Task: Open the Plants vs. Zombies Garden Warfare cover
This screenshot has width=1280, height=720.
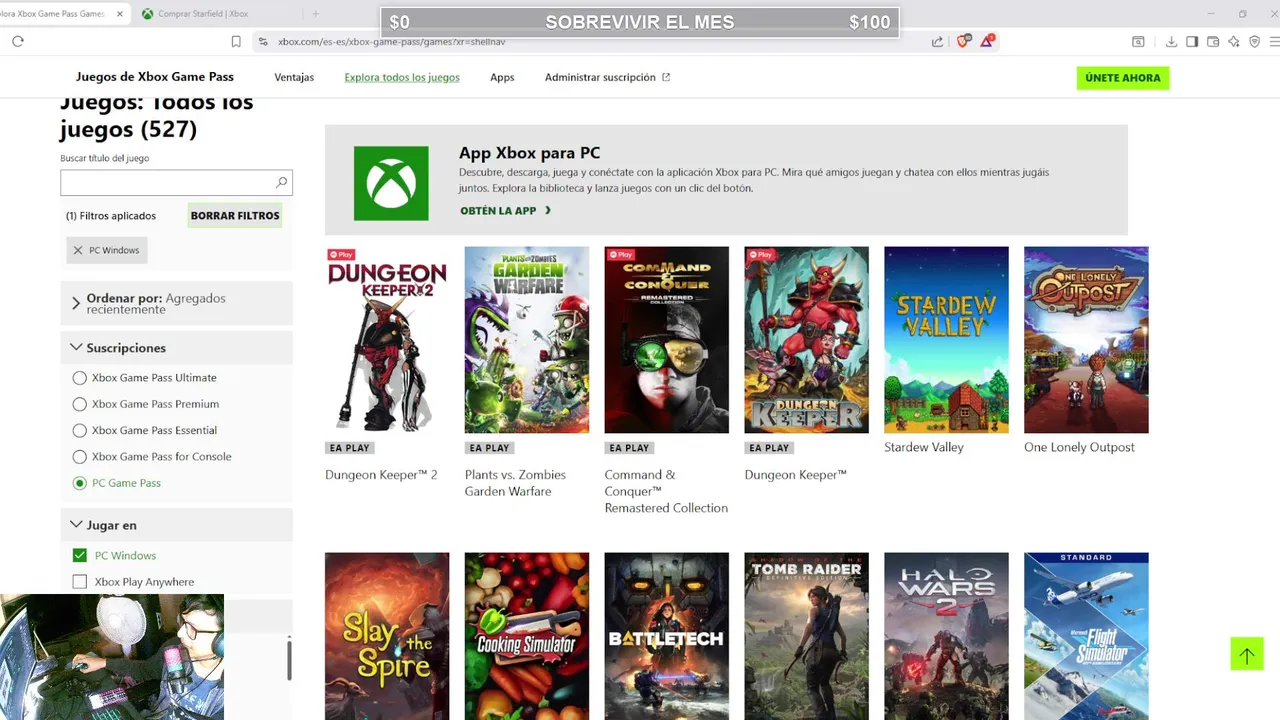Action: coord(527,340)
